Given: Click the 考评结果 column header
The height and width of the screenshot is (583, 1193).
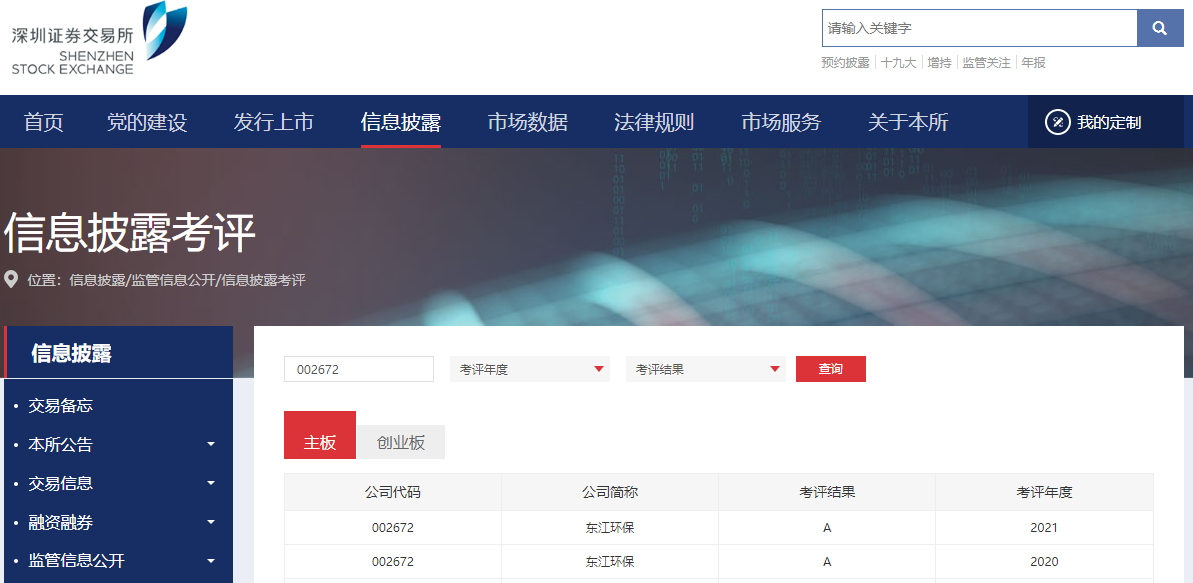Looking at the screenshot, I should tap(827, 492).
